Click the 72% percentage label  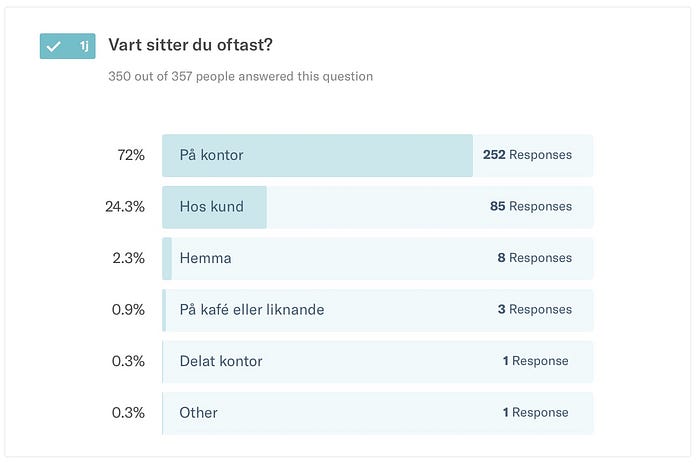tap(131, 155)
